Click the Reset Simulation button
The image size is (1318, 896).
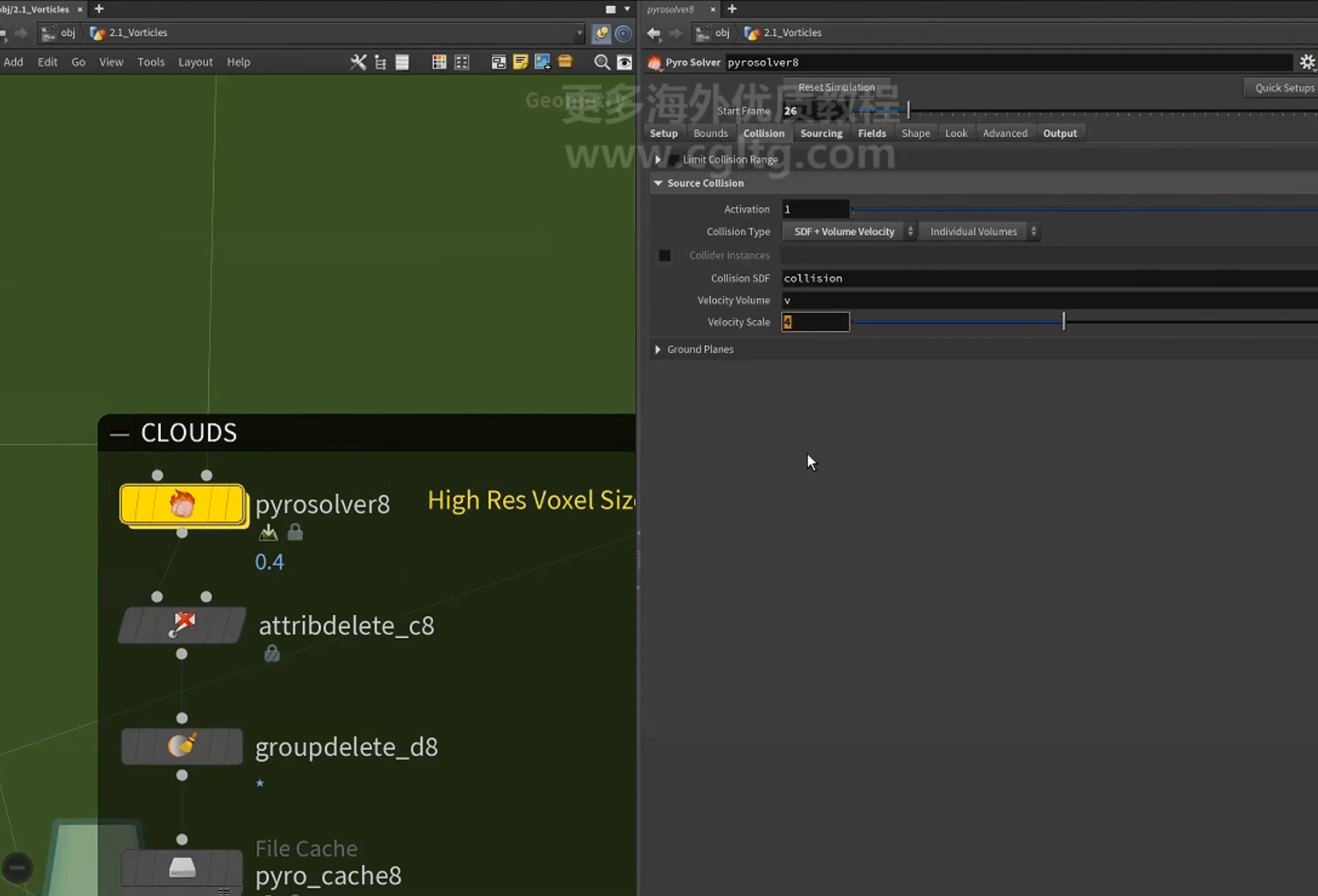pos(836,87)
